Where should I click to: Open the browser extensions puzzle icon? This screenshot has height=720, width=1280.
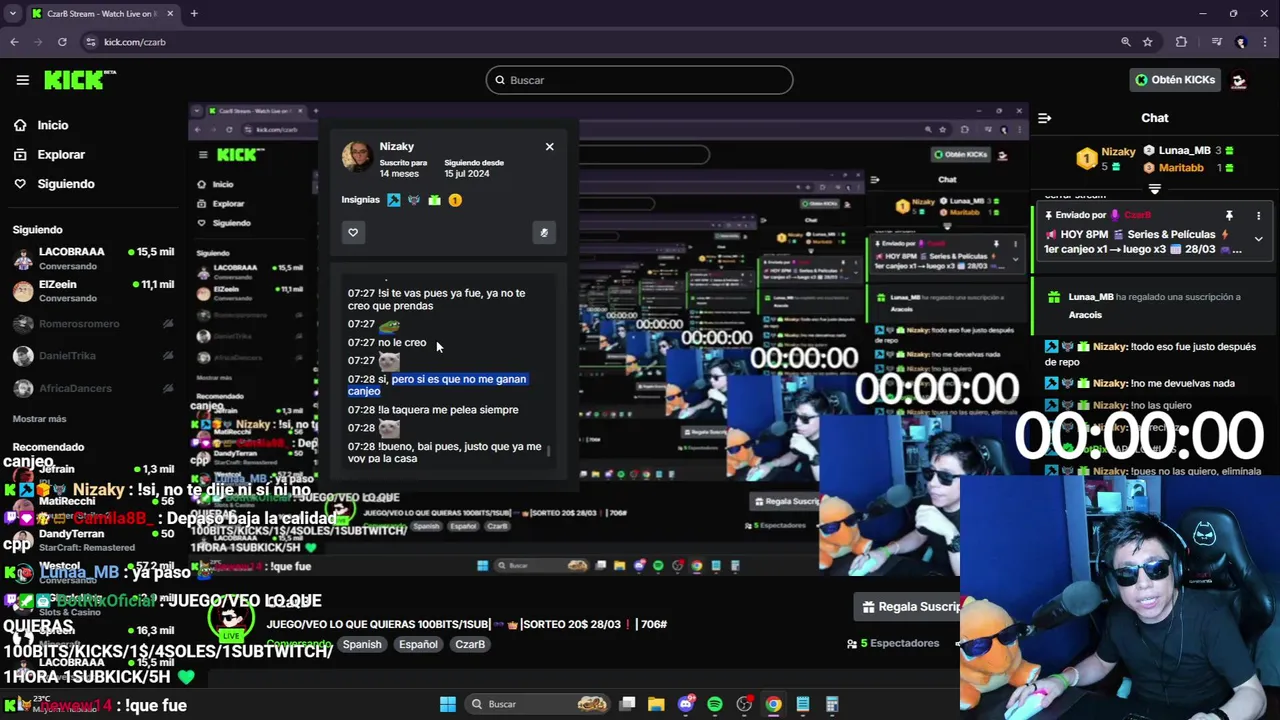click(1181, 42)
